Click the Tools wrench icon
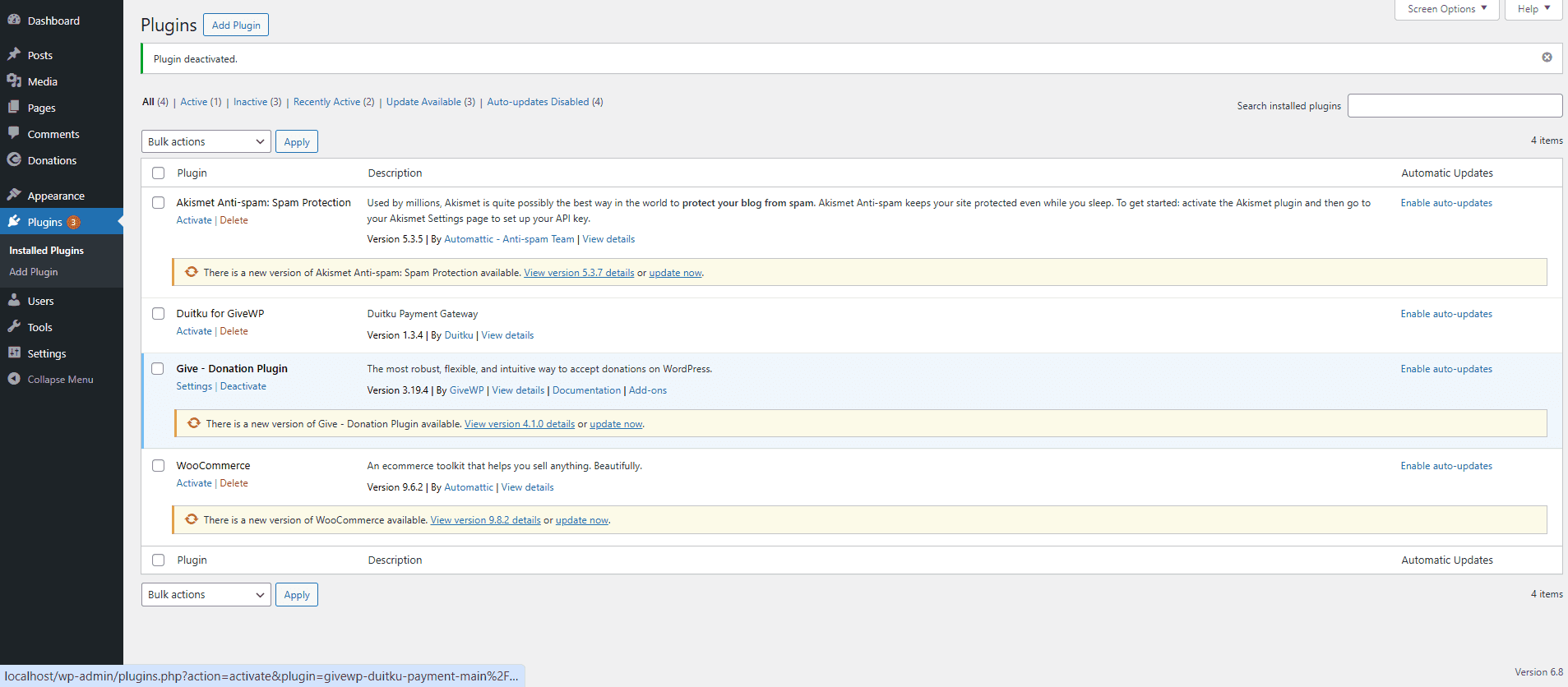 point(14,326)
